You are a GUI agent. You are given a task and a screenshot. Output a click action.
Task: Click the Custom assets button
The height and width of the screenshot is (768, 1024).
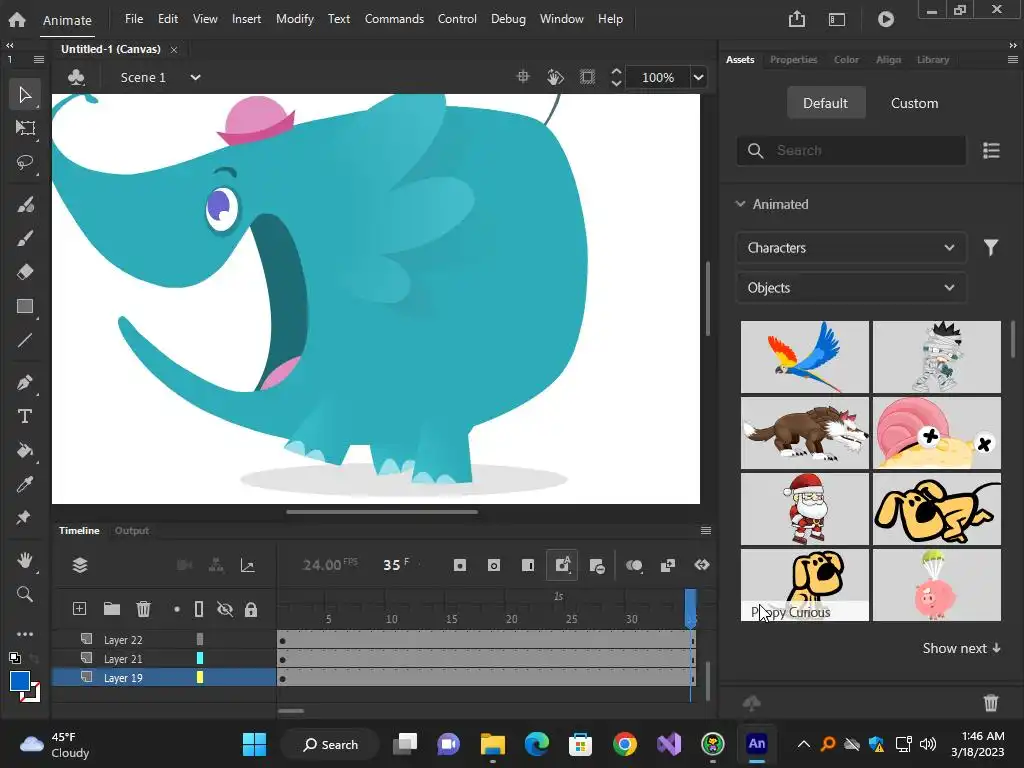[x=914, y=103]
